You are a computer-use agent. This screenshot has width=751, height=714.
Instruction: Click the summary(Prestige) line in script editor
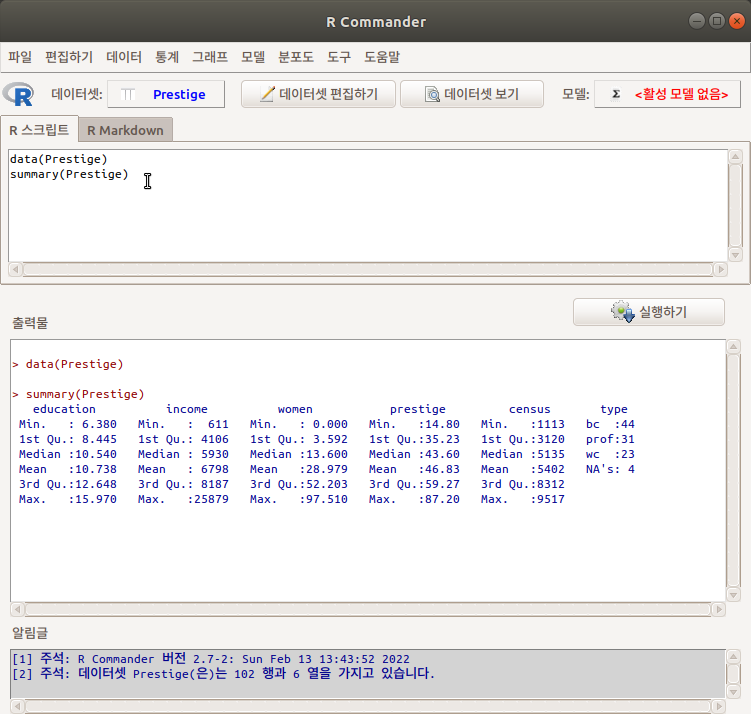click(x=69, y=174)
